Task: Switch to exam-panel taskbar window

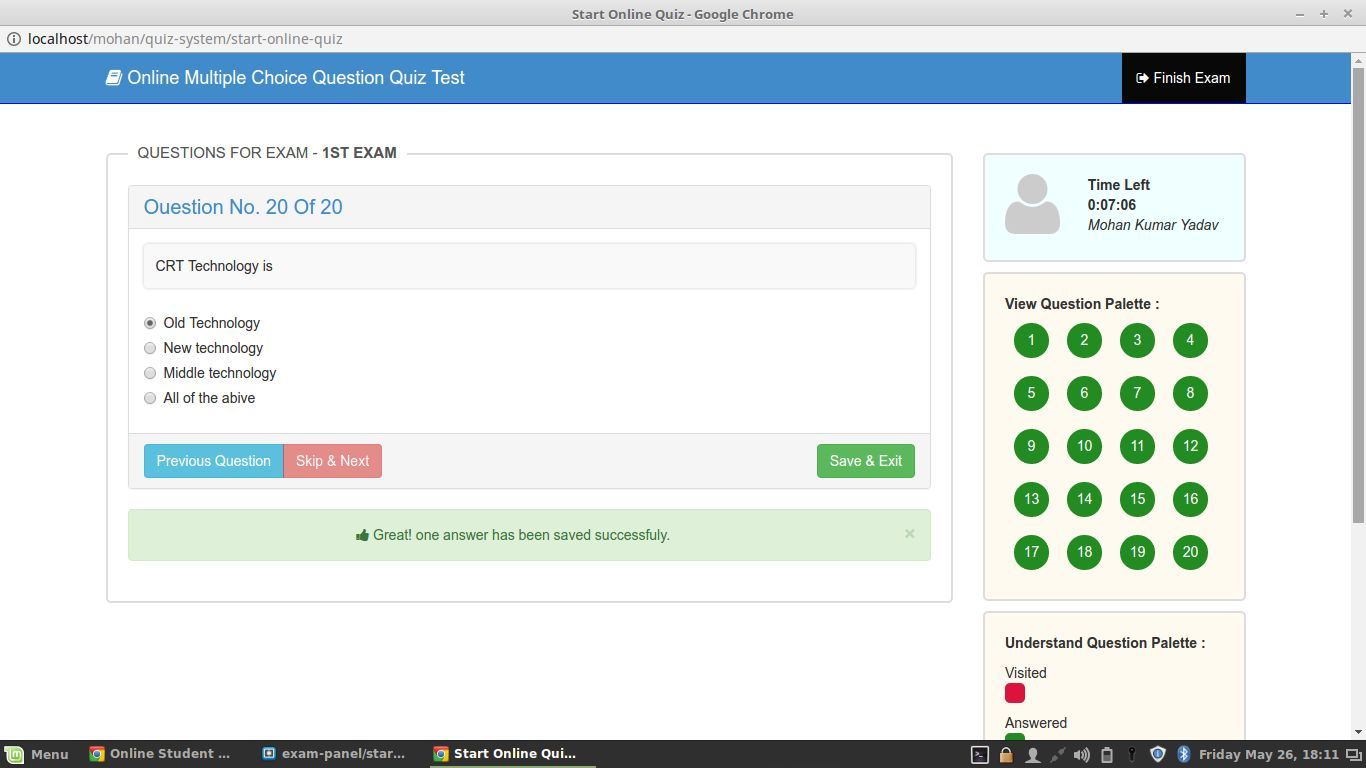Action: (x=333, y=754)
